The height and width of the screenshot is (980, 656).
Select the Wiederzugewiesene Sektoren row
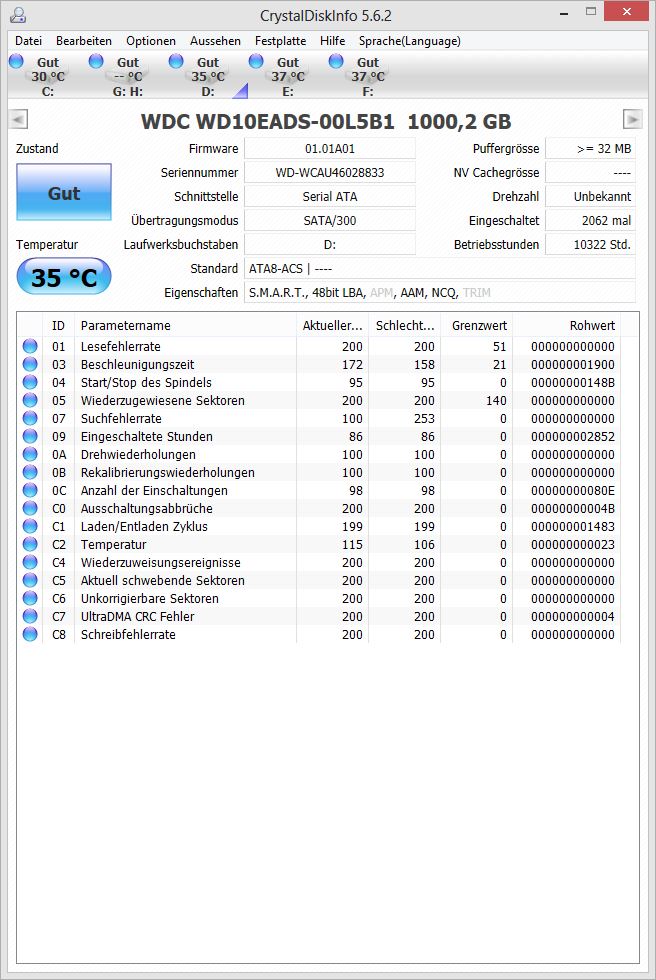pyautogui.click(x=318, y=401)
